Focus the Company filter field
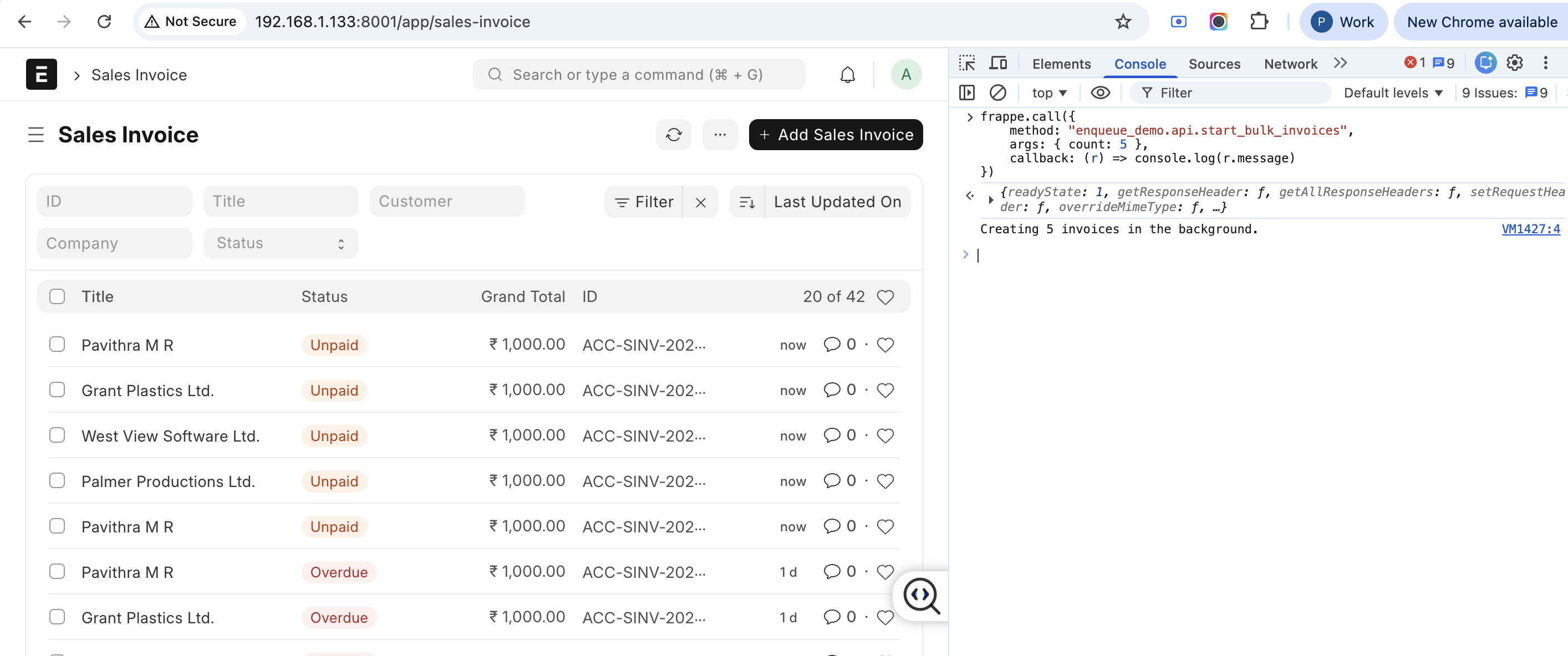 pos(114,243)
